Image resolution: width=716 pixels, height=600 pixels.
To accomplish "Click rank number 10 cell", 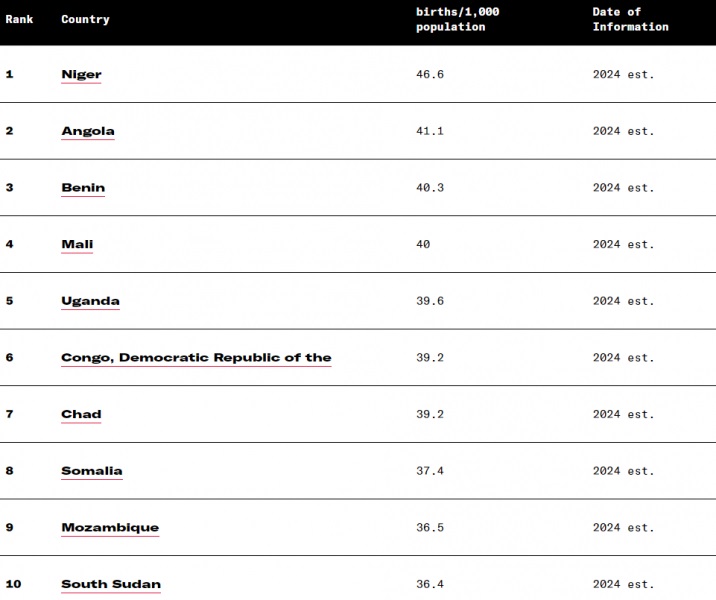I will click(x=13, y=584).
